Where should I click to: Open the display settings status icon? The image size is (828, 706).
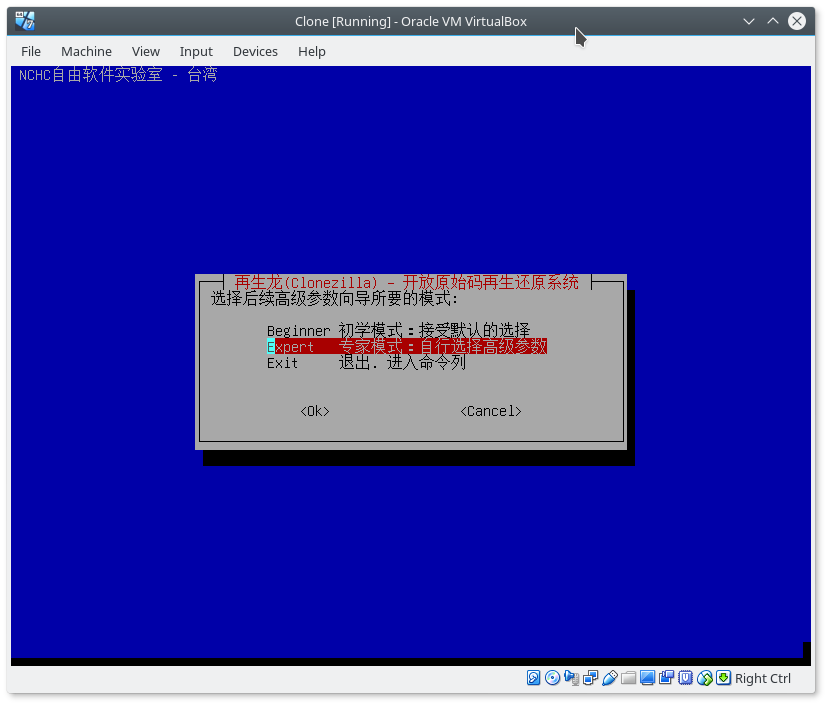pyautogui.click(x=647, y=677)
